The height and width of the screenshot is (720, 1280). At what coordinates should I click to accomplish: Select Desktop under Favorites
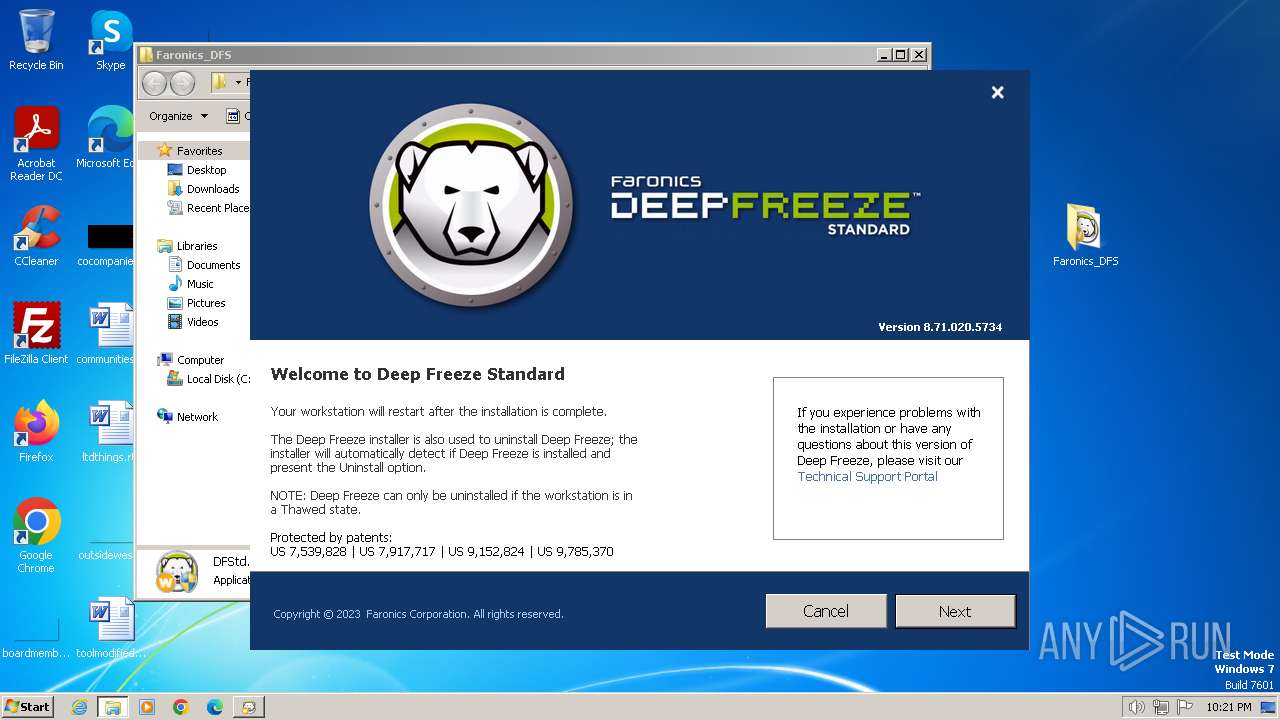coord(206,170)
